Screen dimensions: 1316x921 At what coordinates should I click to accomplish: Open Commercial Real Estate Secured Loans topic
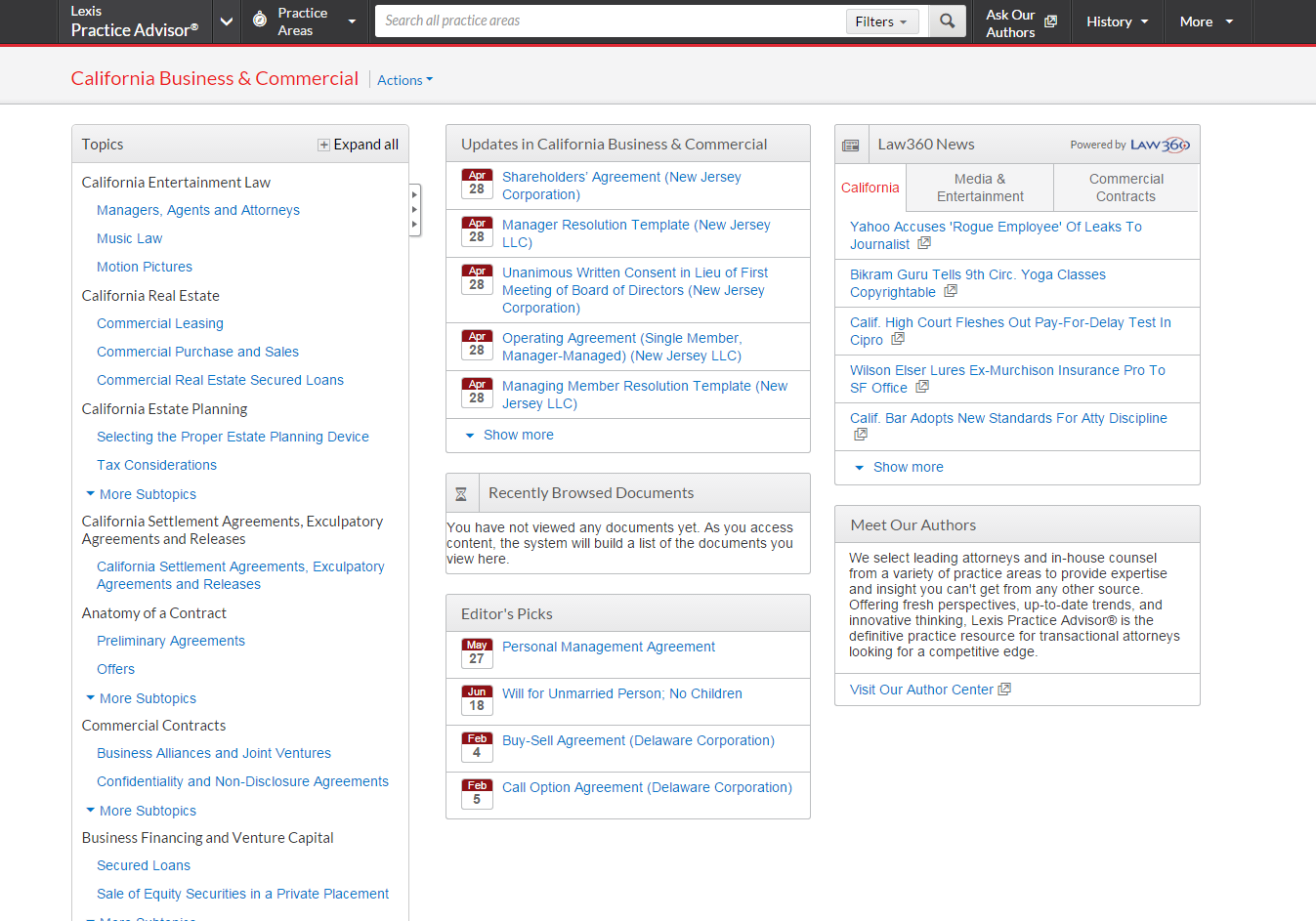tap(220, 380)
